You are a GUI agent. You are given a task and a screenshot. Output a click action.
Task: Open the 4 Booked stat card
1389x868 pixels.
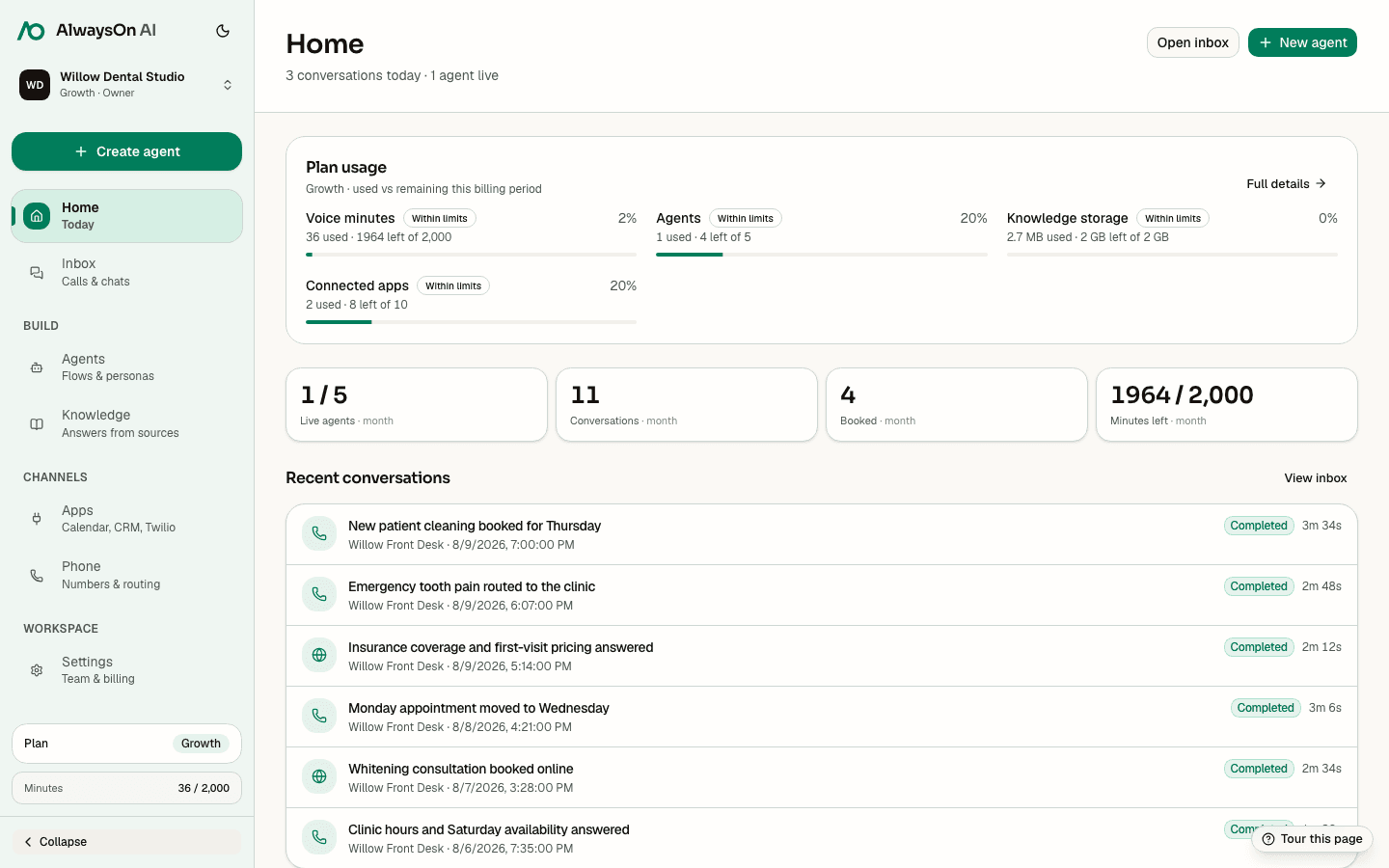pyautogui.click(x=957, y=405)
